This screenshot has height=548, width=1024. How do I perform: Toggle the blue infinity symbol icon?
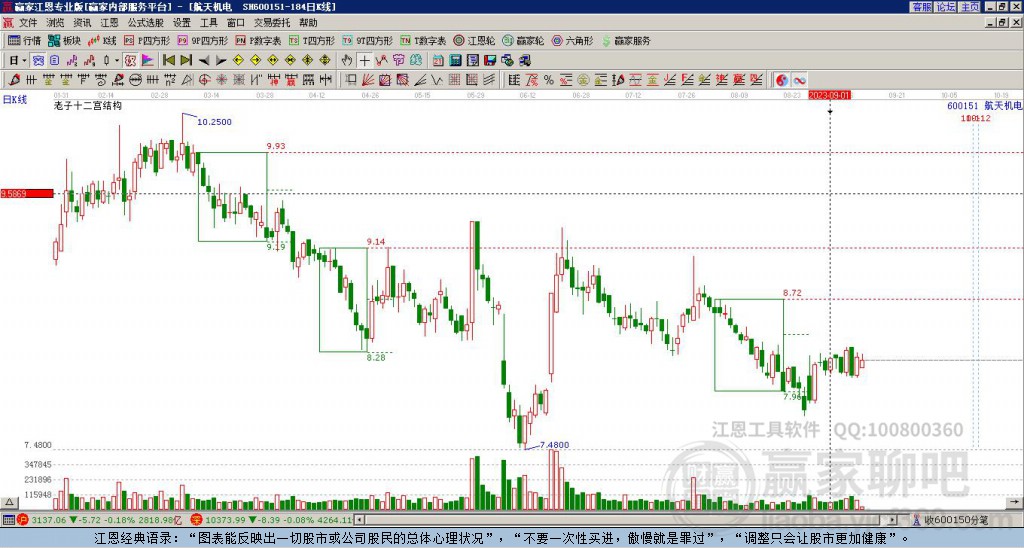coord(799,80)
